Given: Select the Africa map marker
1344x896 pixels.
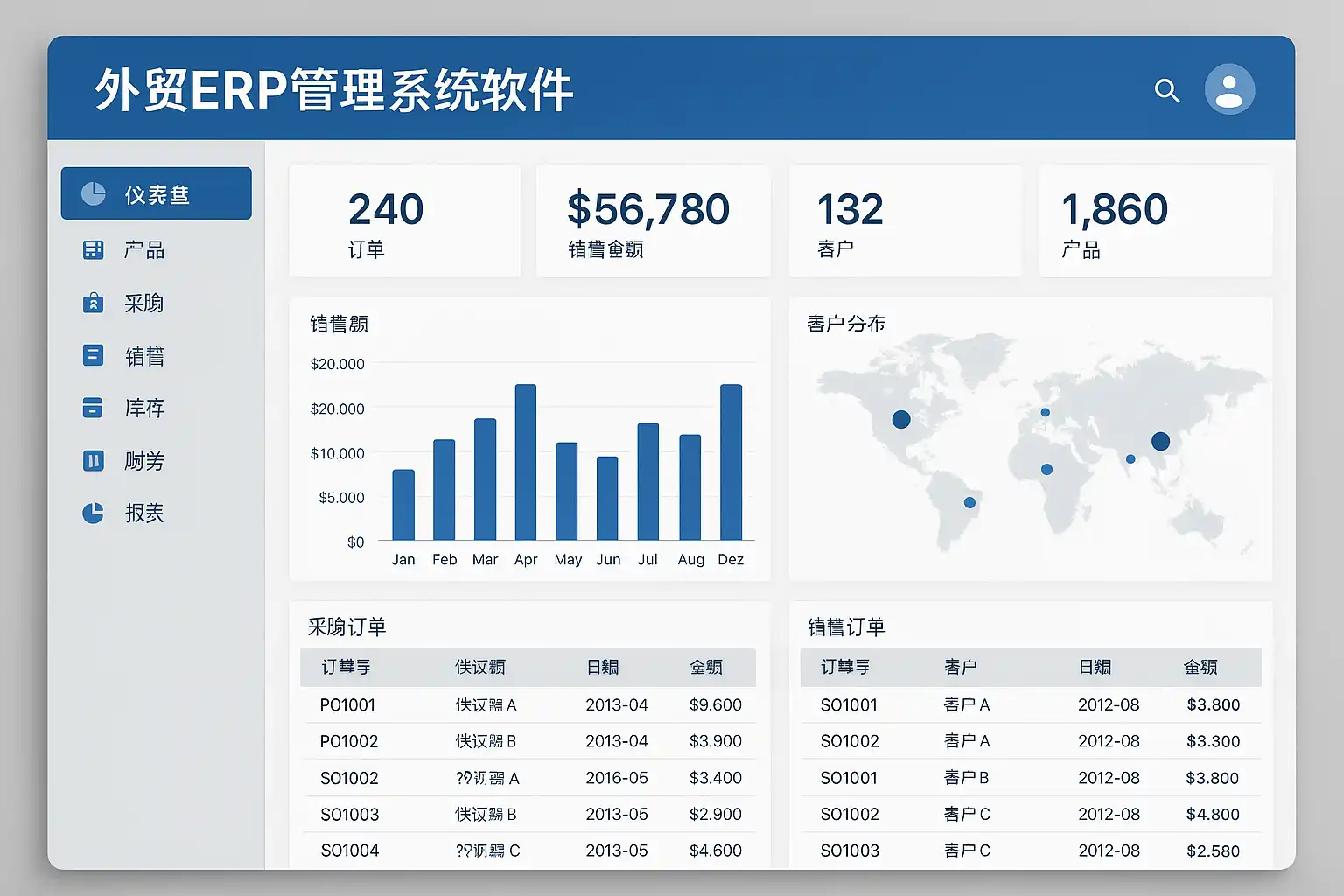Looking at the screenshot, I should tap(1046, 470).
